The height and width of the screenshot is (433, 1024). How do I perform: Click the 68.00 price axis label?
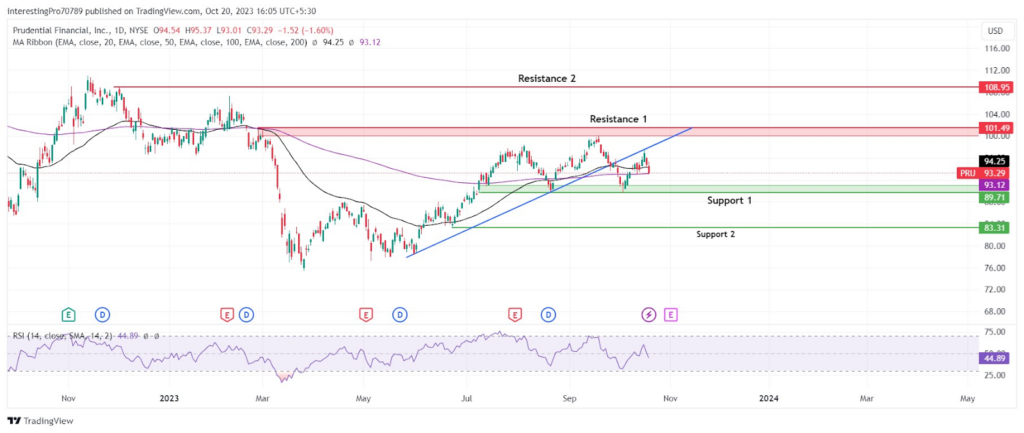pos(993,311)
